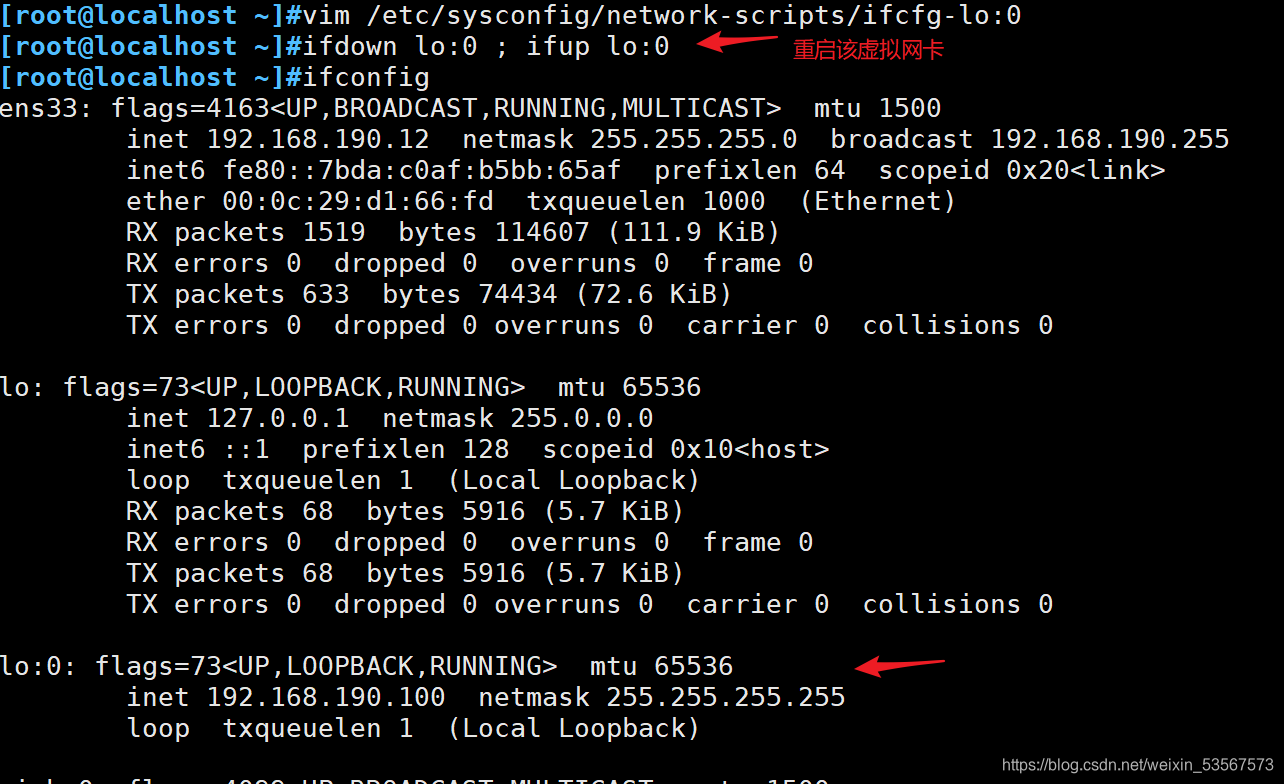Image resolution: width=1284 pixels, height=784 pixels.
Task: Click 'mtu 1500' on ens33 line
Action: 877,108
